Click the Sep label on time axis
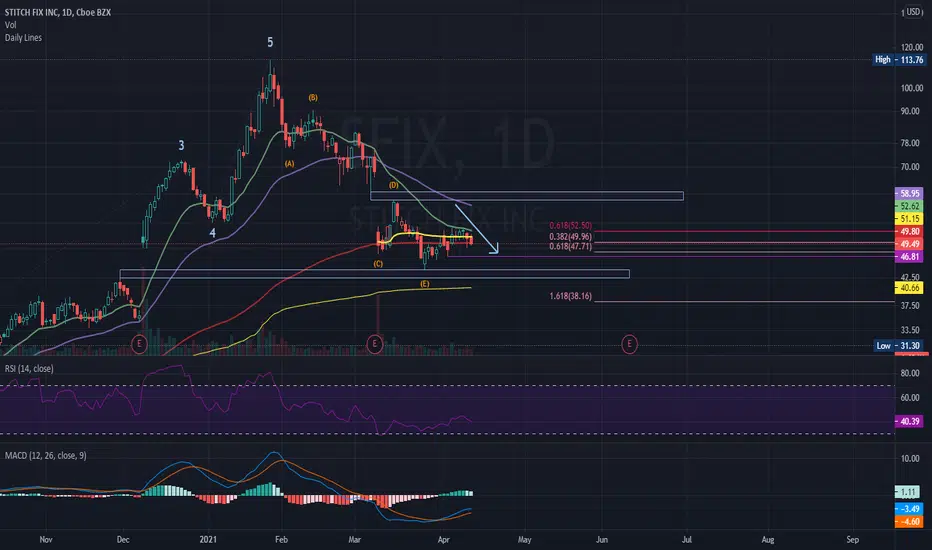932x550 pixels. coord(852,540)
